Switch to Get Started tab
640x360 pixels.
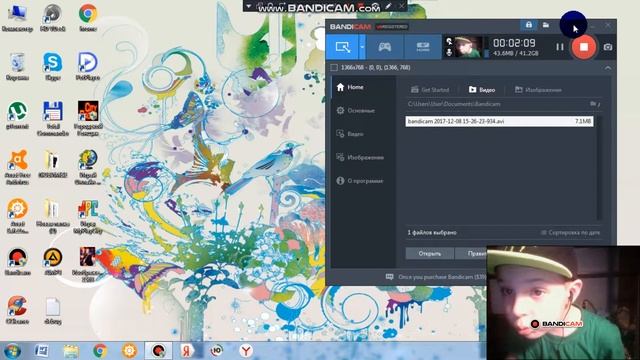430,89
